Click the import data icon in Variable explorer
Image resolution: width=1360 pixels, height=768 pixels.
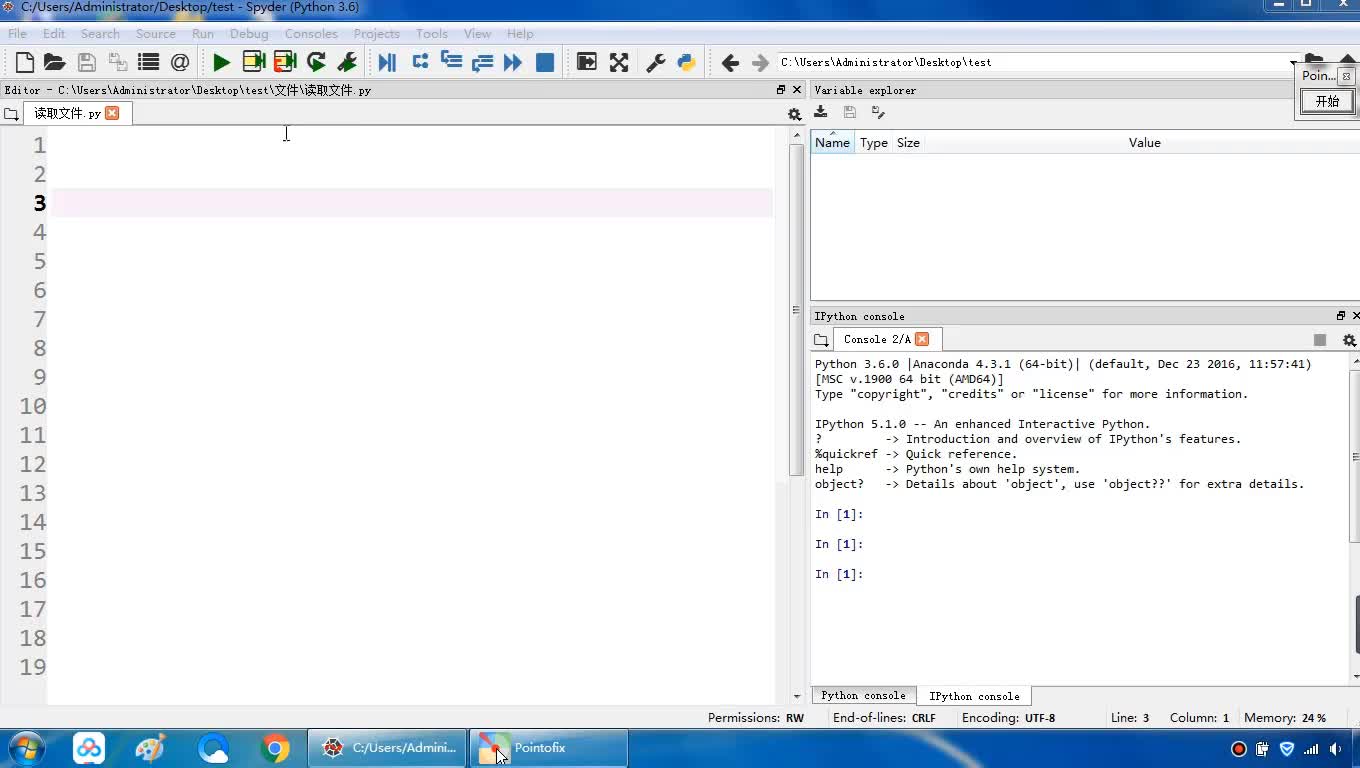821,112
